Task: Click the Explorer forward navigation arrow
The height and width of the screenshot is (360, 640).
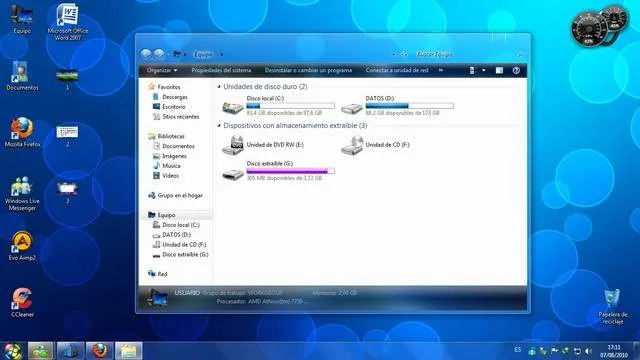Action: coord(159,53)
